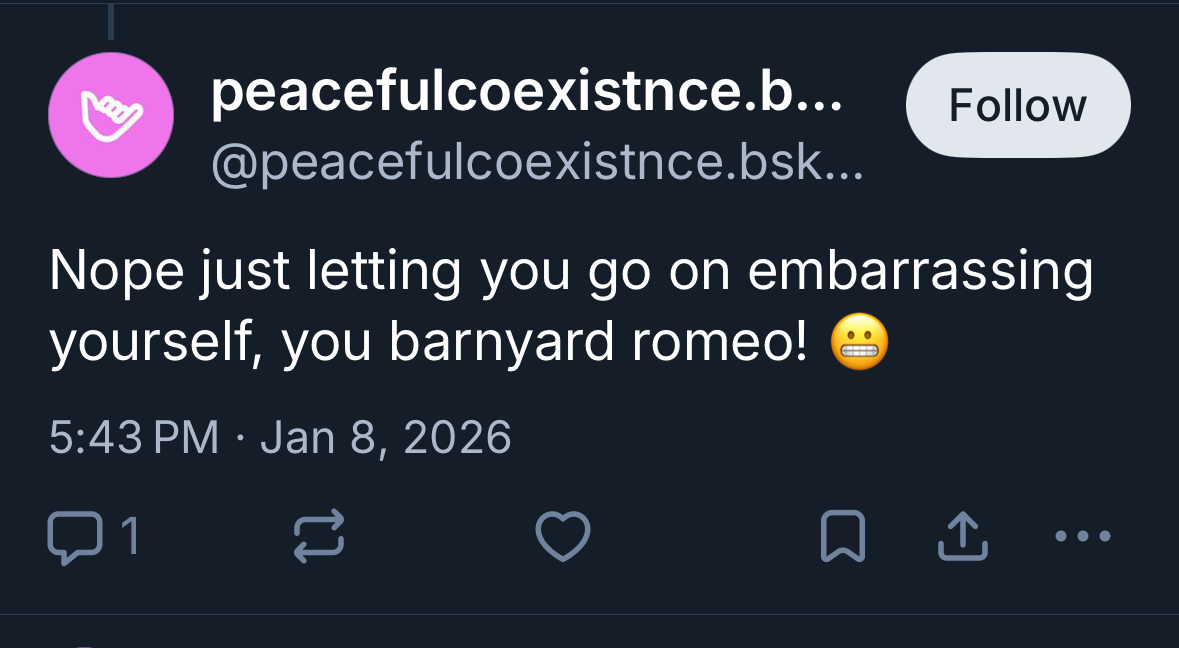Click the thread connector line above the avatar

click(x=111, y=22)
